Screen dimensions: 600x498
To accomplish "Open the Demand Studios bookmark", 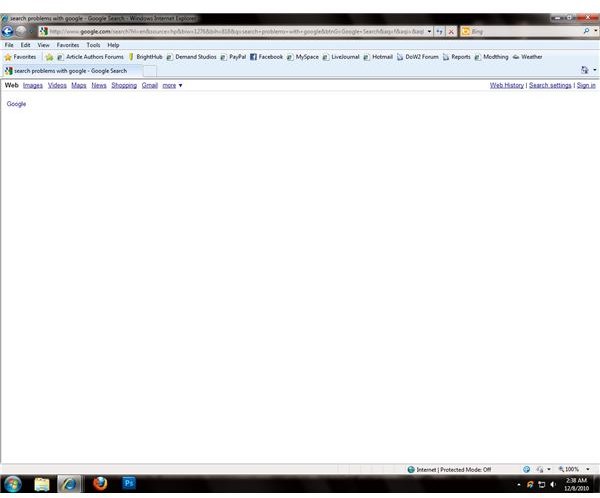I will point(191,57).
